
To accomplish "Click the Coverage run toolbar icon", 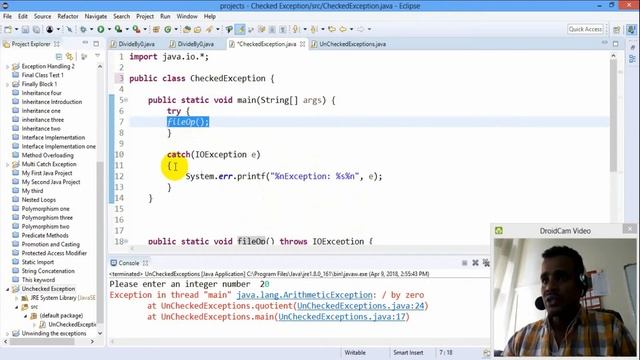I will (x=118, y=29).
